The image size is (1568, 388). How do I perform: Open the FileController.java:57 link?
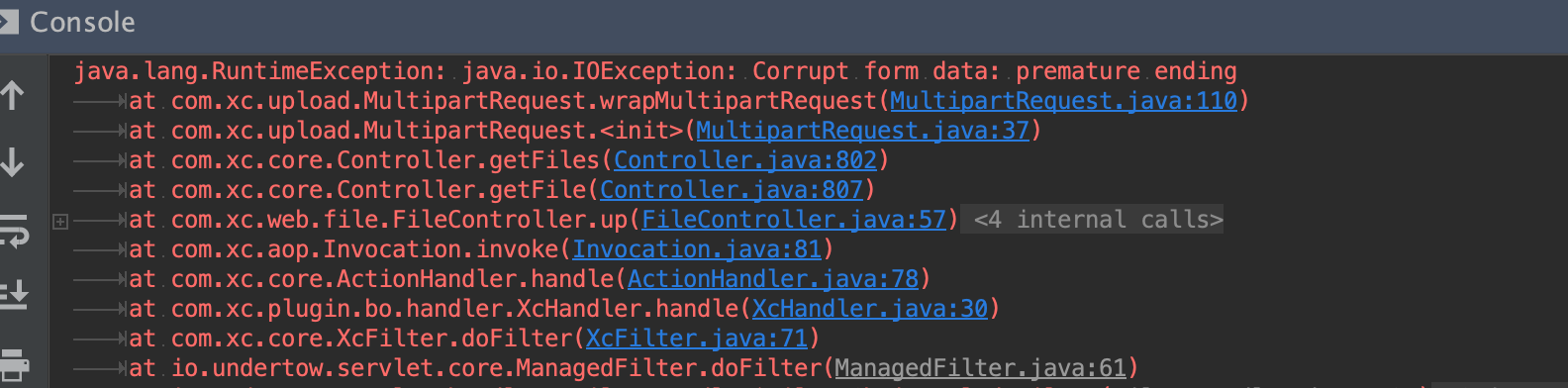click(794, 220)
